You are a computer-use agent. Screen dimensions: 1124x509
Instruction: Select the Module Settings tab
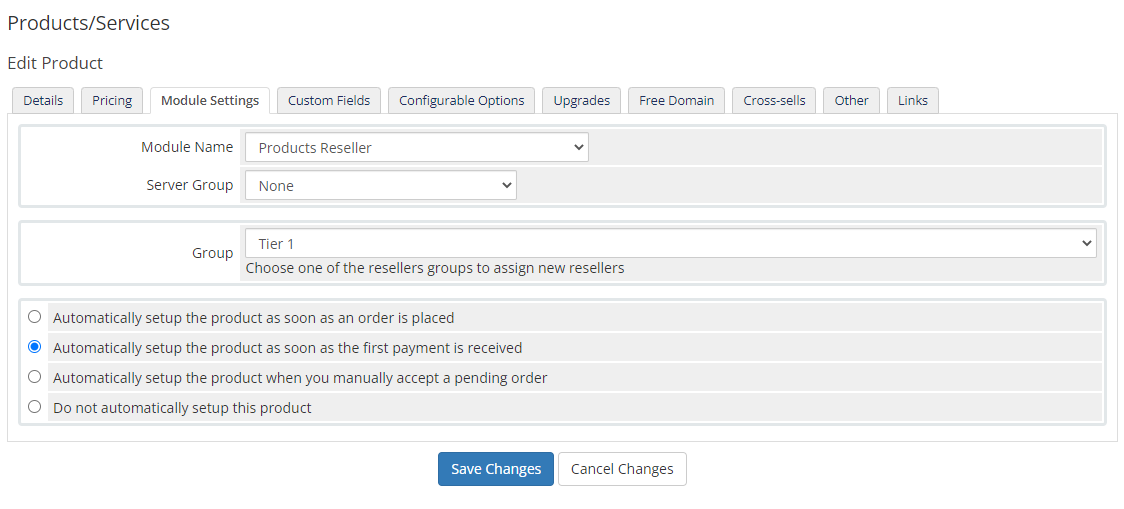tap(210, 100)
